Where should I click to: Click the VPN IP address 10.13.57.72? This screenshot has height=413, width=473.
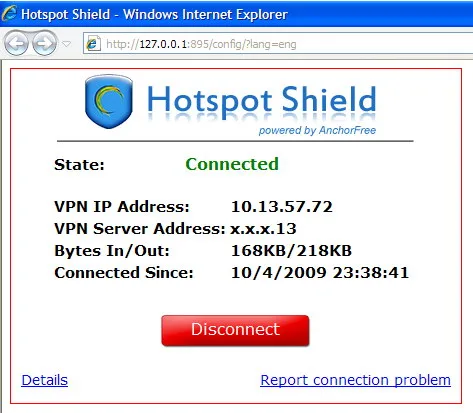tap(282, 207)
